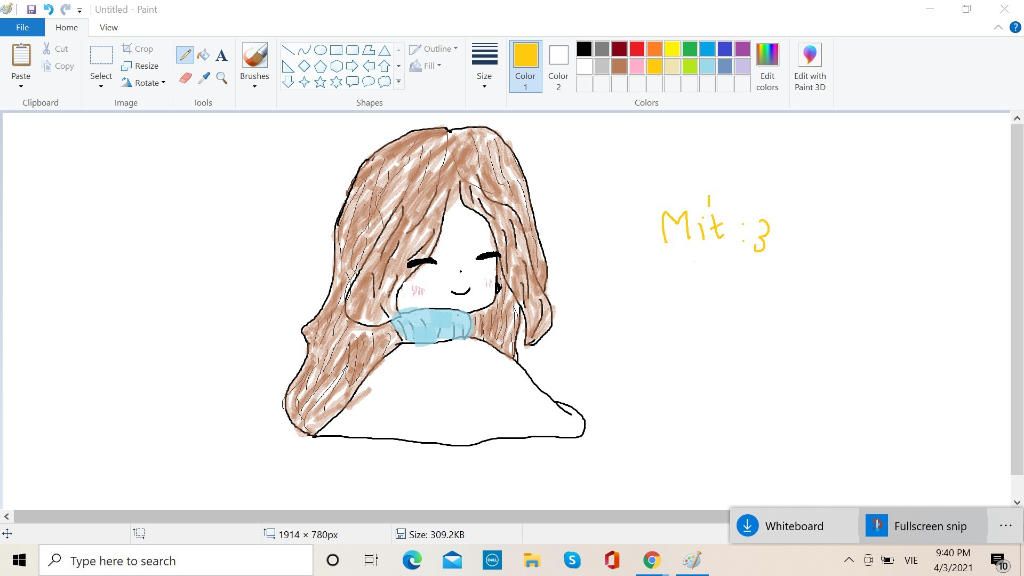The width and height of the screenshot is (1024, 576).
Task: Select the Text tool
Action: [221, 56]
